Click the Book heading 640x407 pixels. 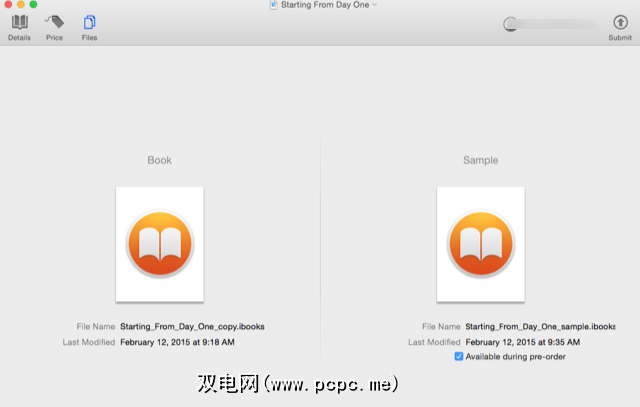pos(160,160)
